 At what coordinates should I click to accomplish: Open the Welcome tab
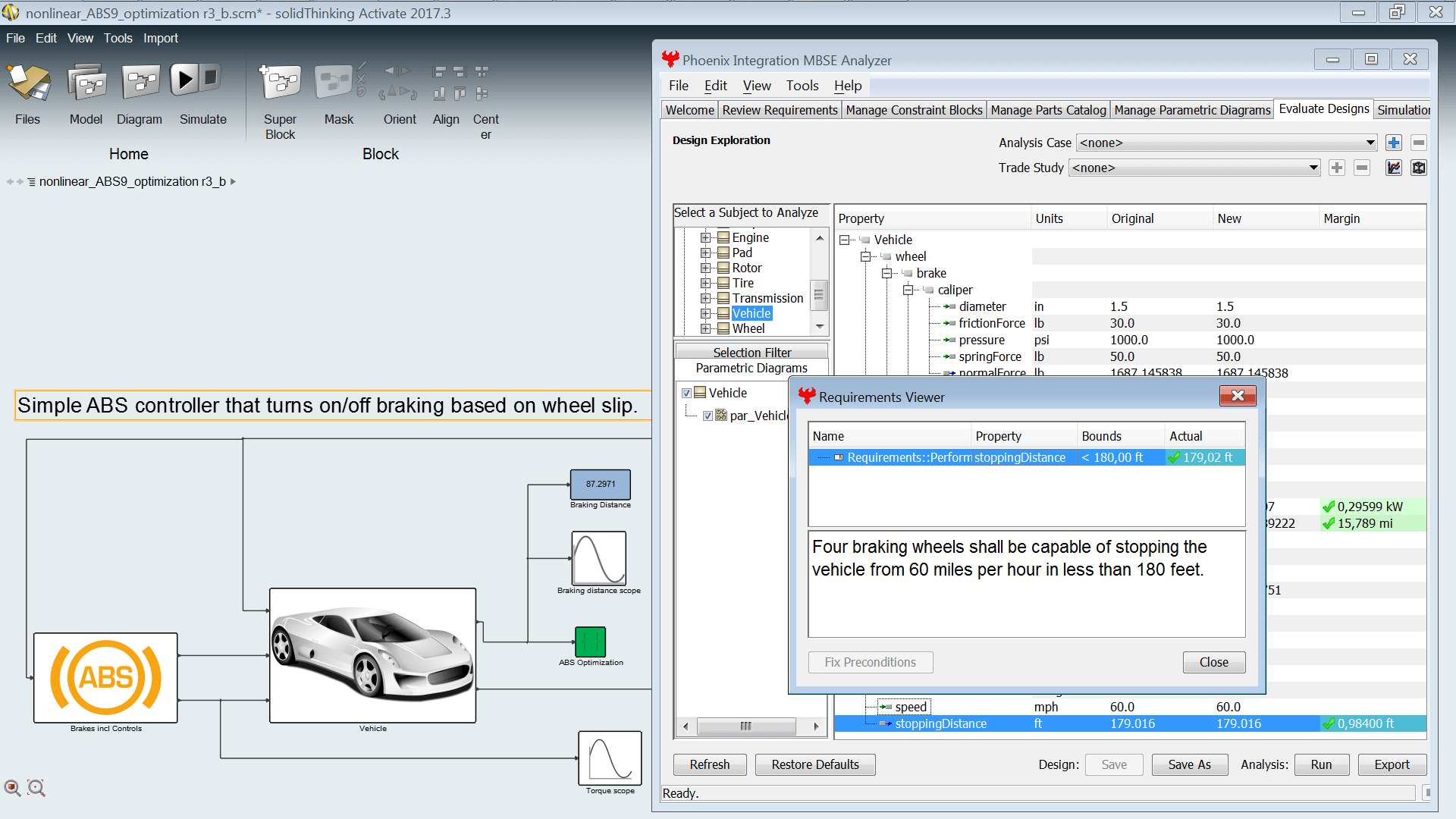(x=689, y=110)
